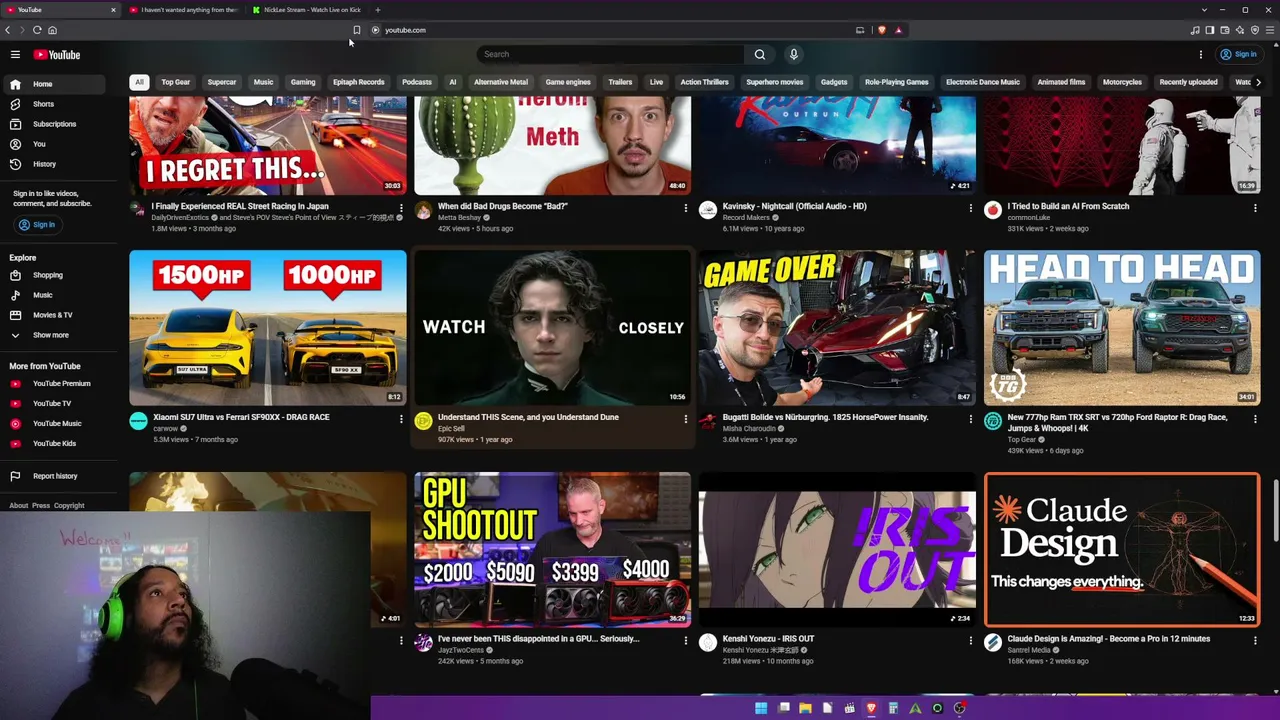
Task: Click the sidebar Sign in button
Action: click(37, 224)
